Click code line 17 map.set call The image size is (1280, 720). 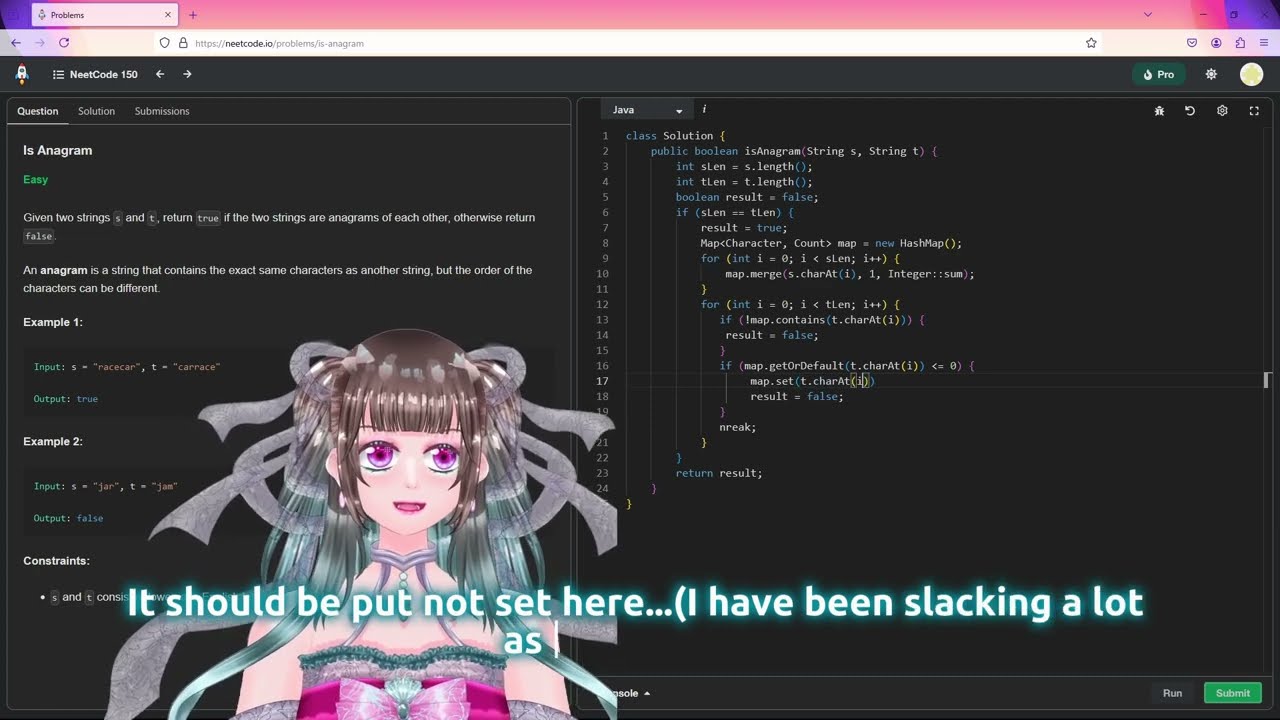tap(812, 381)
